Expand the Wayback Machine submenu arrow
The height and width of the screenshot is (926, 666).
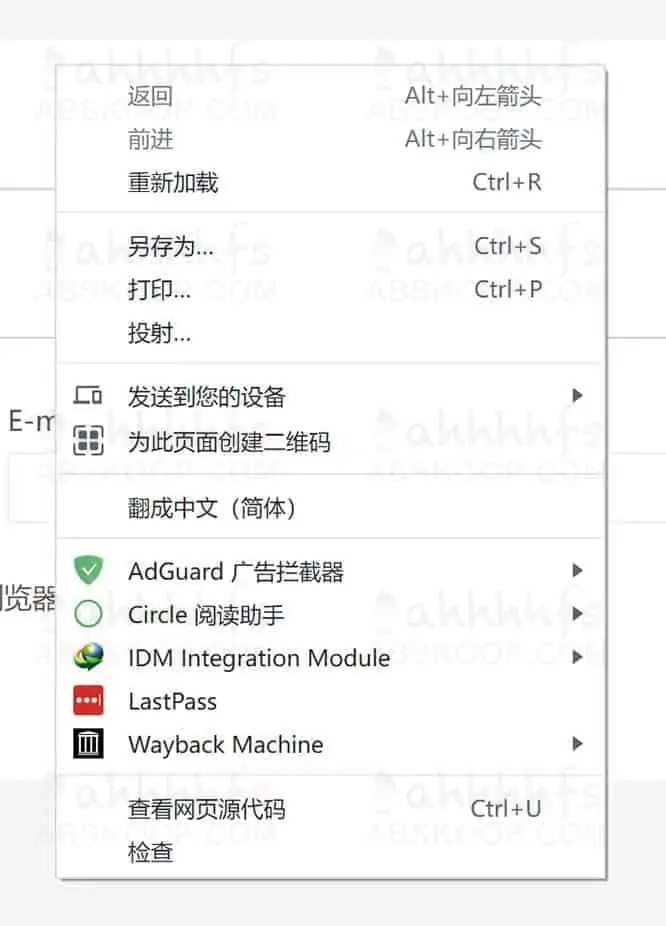click(x=577, y=744)
